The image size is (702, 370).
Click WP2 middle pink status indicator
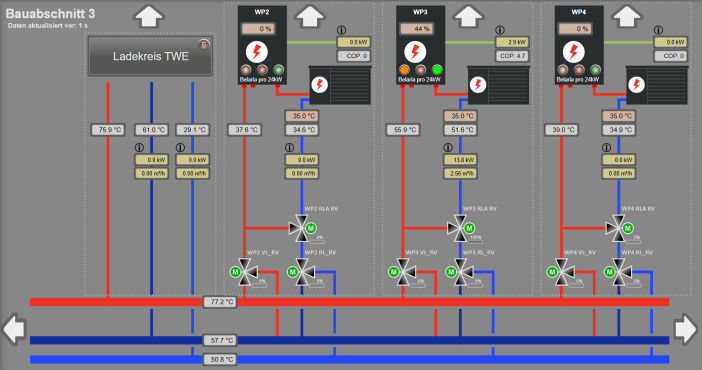pyautogui.click(x=262, y=70)
